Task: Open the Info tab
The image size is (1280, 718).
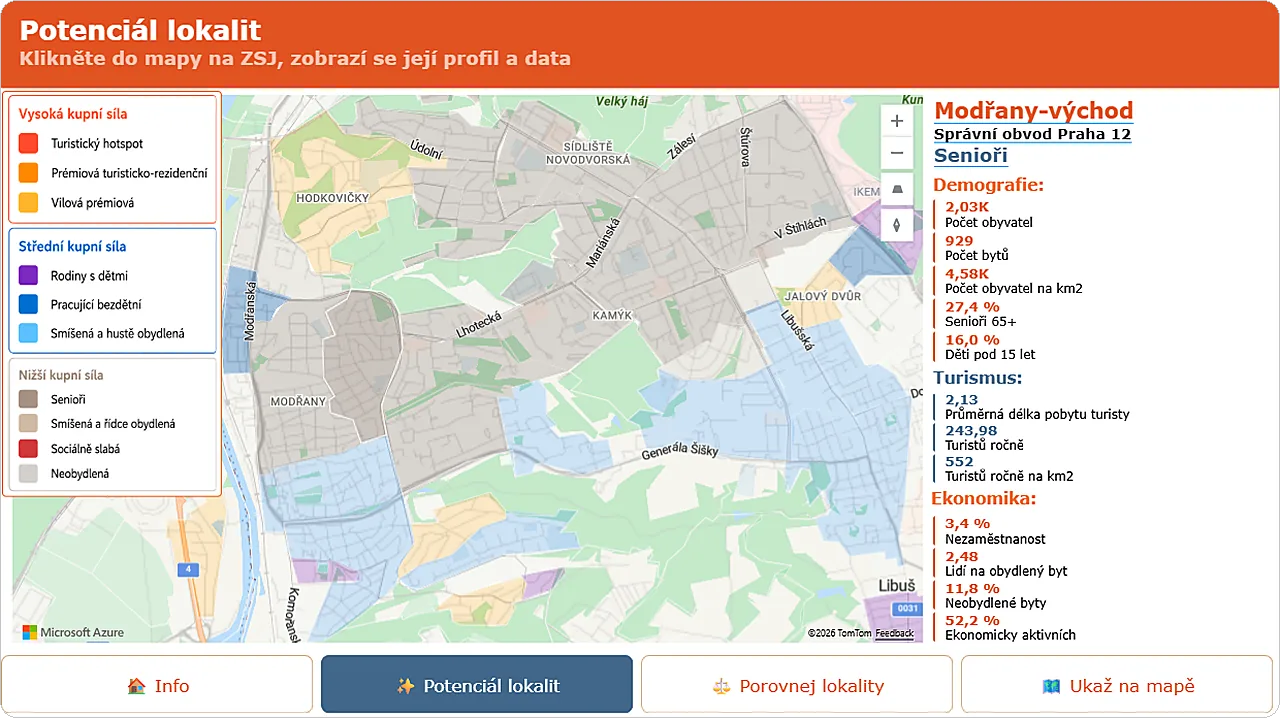Action: click(x=157, y=685)
